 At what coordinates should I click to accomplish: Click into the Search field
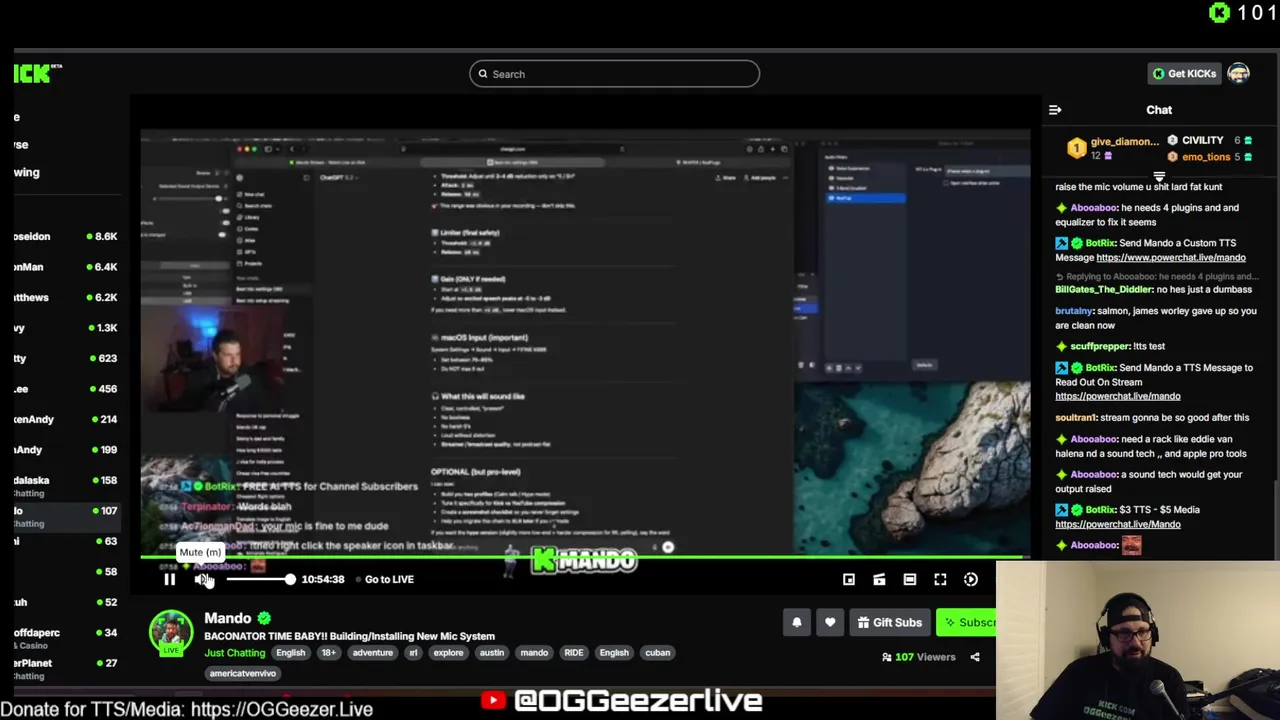coord(614,74)
